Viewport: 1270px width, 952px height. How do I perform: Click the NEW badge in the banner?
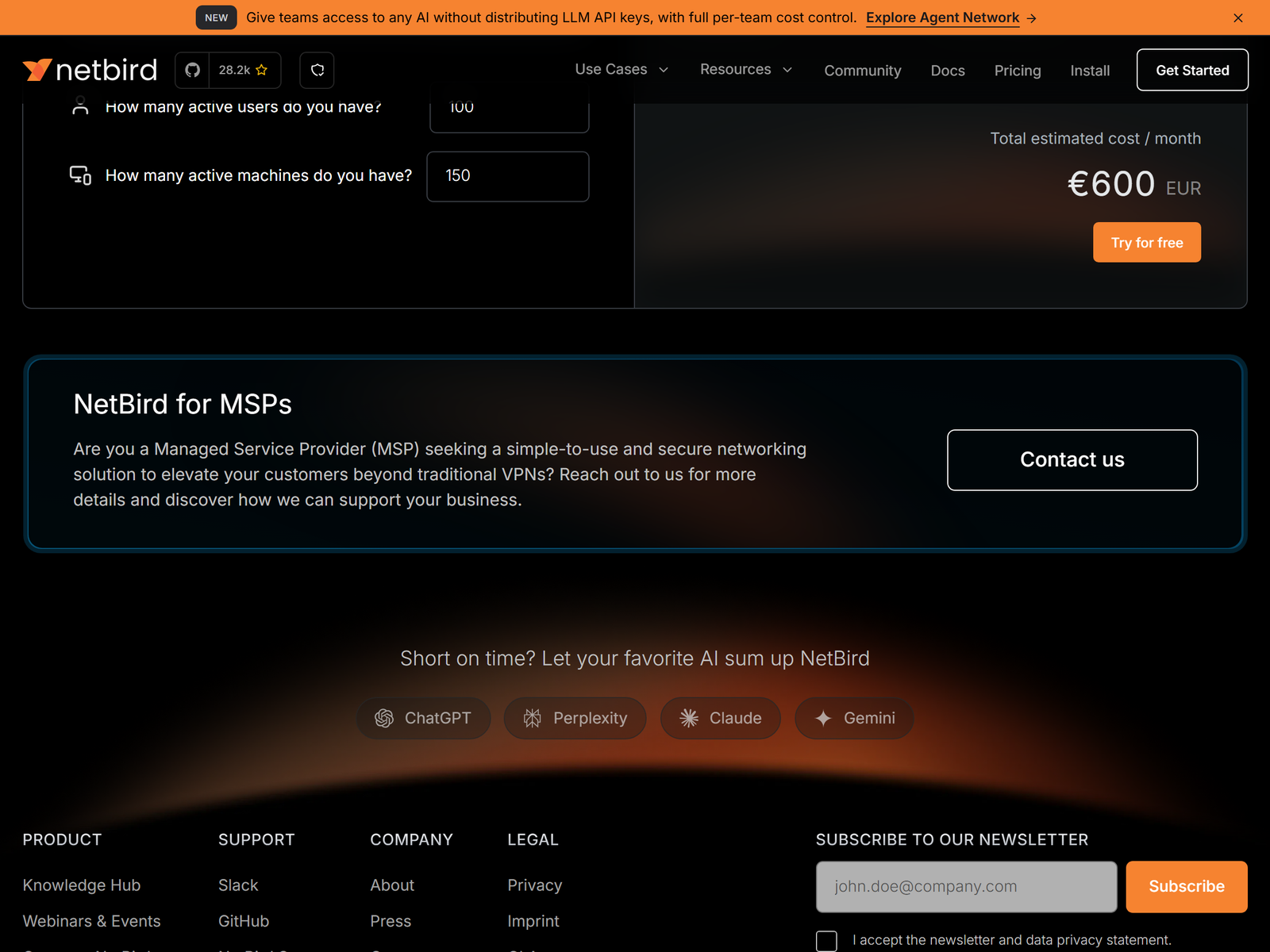click(x=216, y=17)
